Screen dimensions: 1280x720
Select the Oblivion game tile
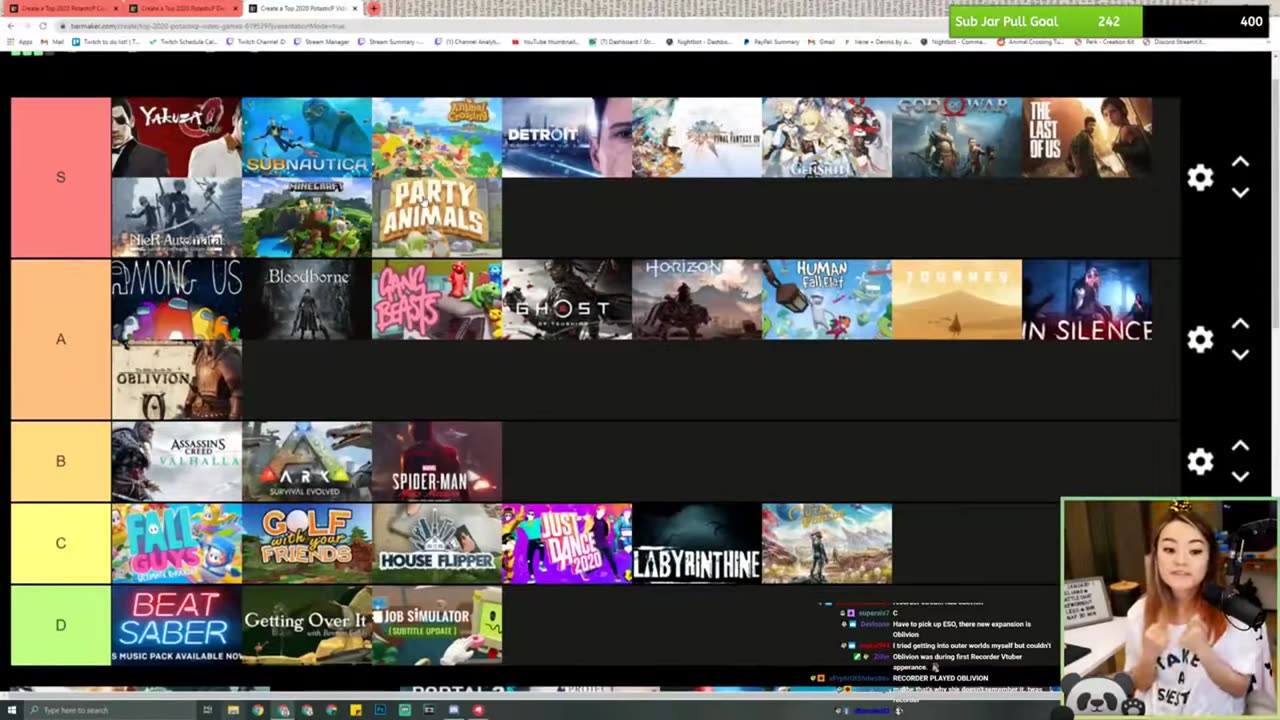(177, 380)
